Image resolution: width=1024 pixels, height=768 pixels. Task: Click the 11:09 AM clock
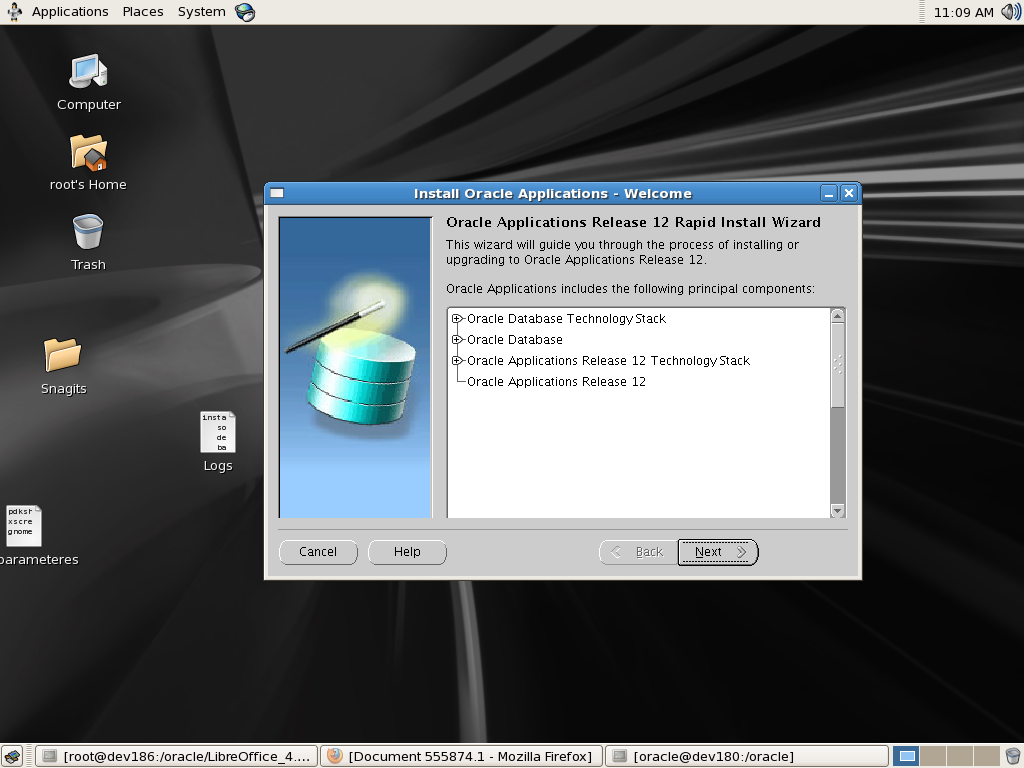963,12
